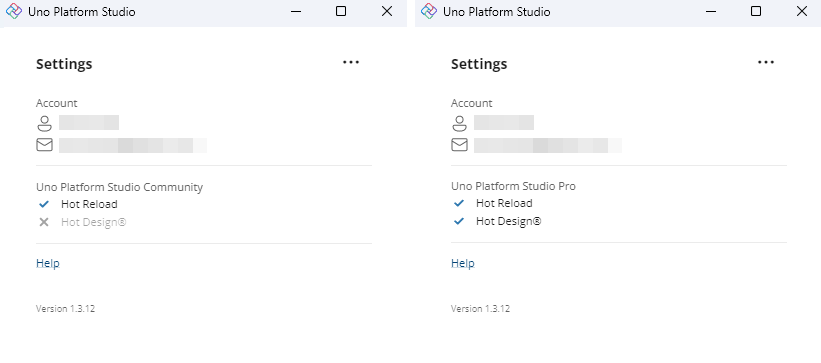Click the email envelope icon in the Community window
The image size is (821, 363).
click(x=45, y=145)
